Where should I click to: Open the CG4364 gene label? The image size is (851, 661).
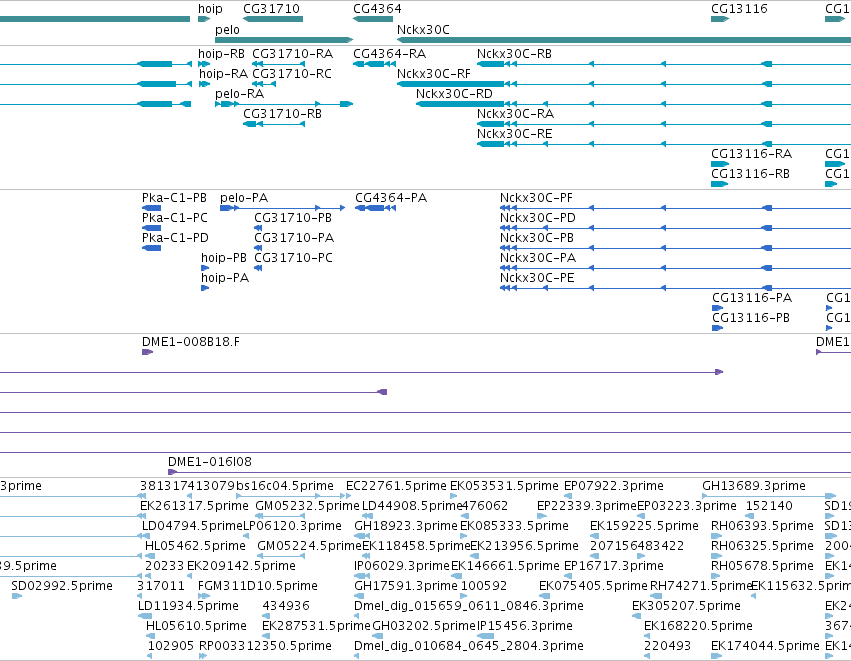pos(377,9)
